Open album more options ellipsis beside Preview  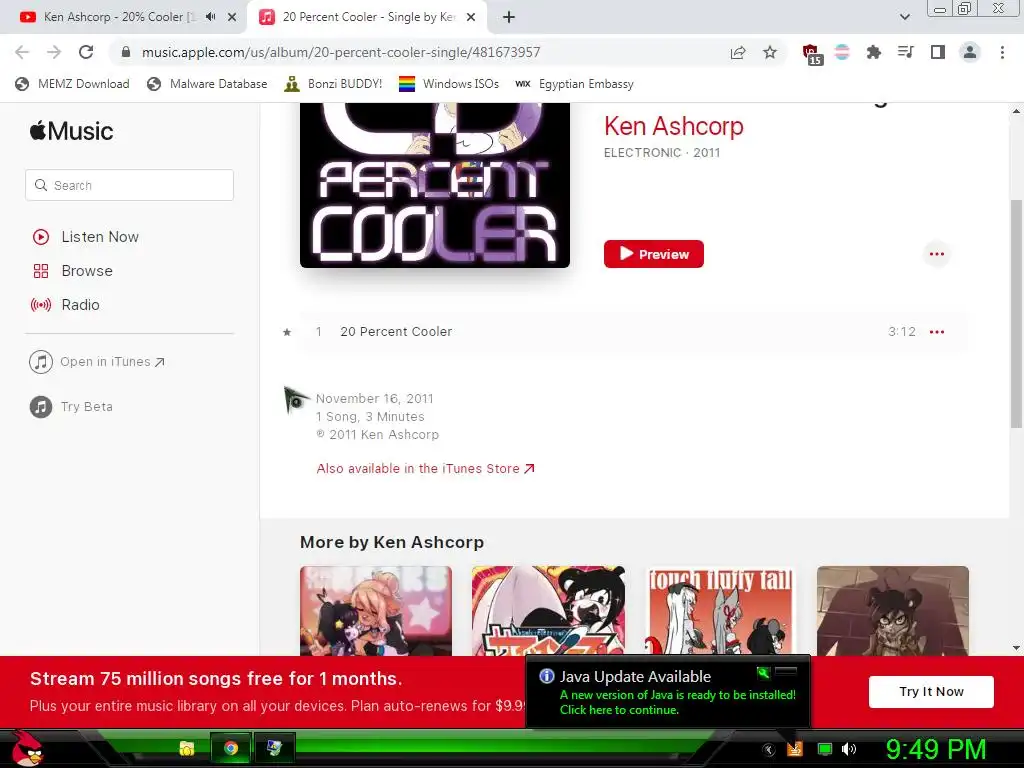936,254
